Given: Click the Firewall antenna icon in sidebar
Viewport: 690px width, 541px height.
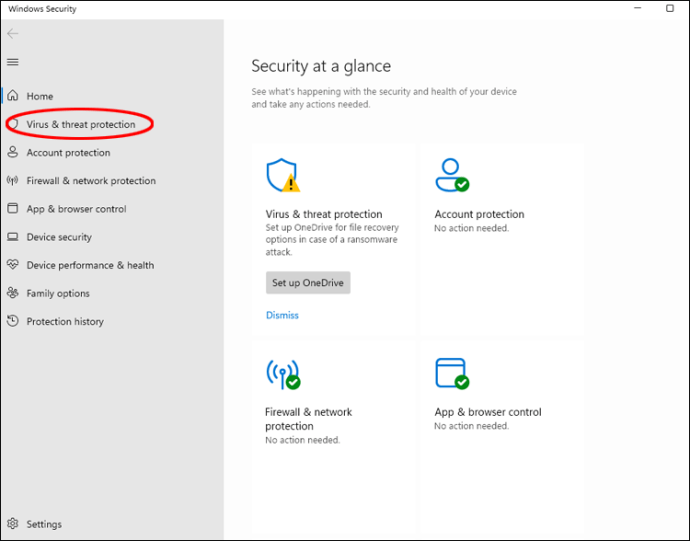Looking at the screenshot, I should [13, 180].
